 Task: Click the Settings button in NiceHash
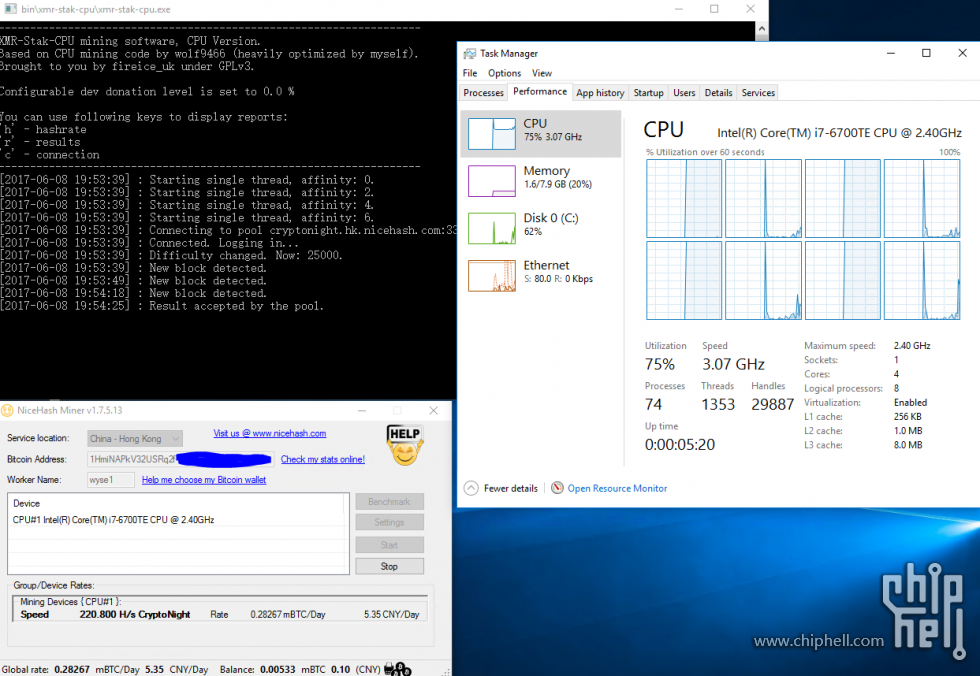[389, 522]
